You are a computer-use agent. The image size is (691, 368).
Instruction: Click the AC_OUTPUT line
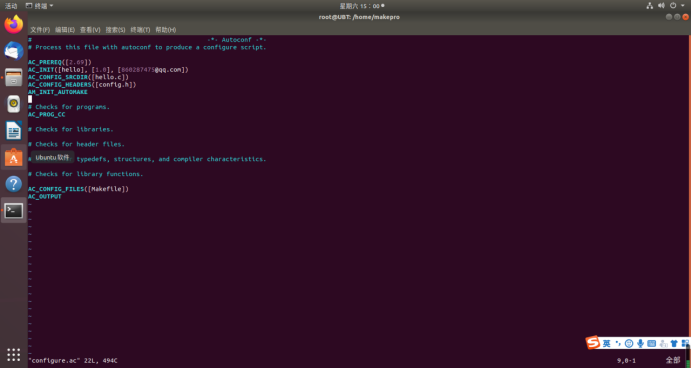click(x=45, y=197)
